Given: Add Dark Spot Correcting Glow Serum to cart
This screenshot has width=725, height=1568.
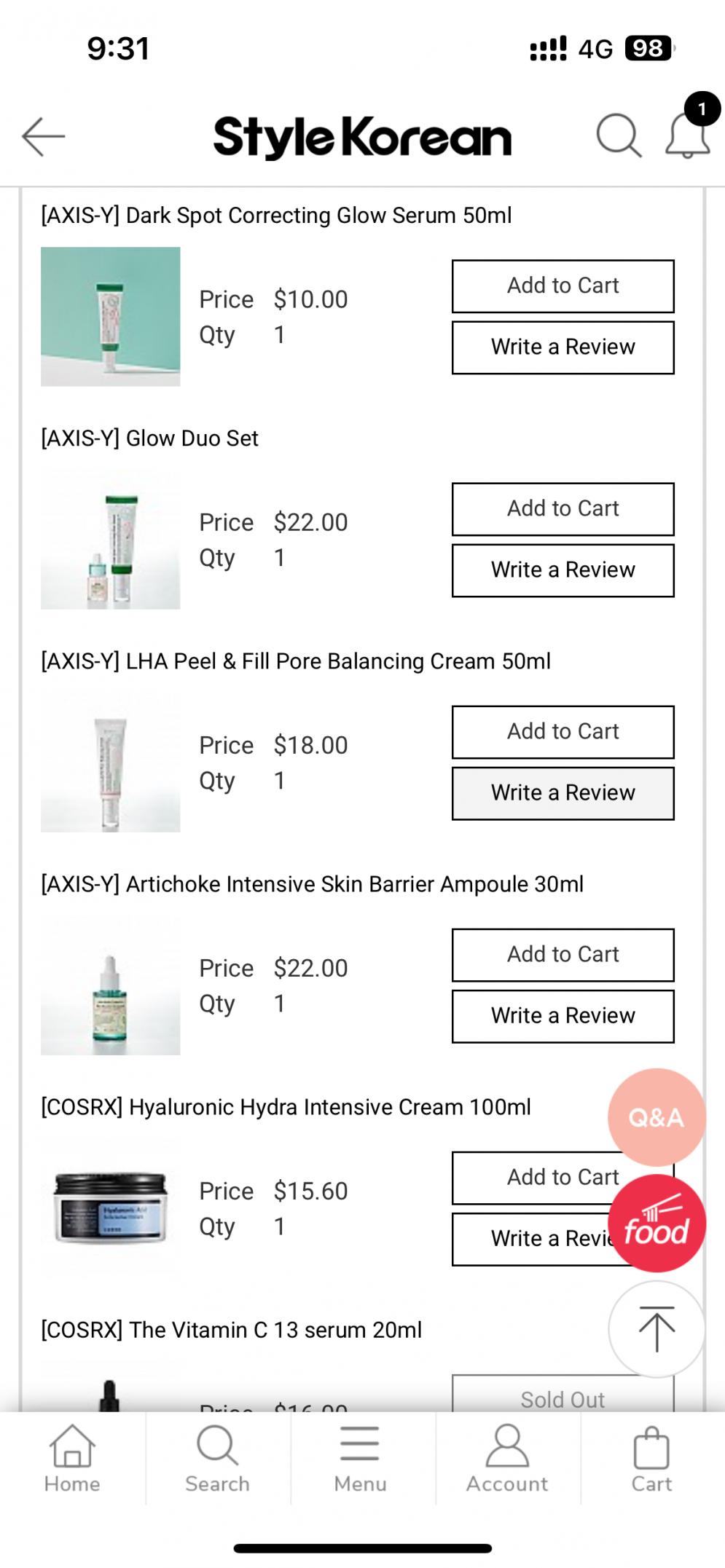Looking at the screenshot, I should tap(563, 286).
